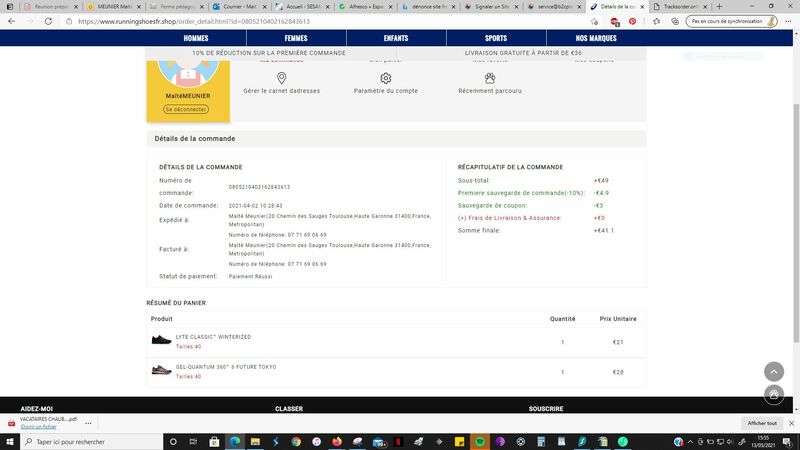
Task: Launch Firefox from taskbar
Action: coord(337,442)
